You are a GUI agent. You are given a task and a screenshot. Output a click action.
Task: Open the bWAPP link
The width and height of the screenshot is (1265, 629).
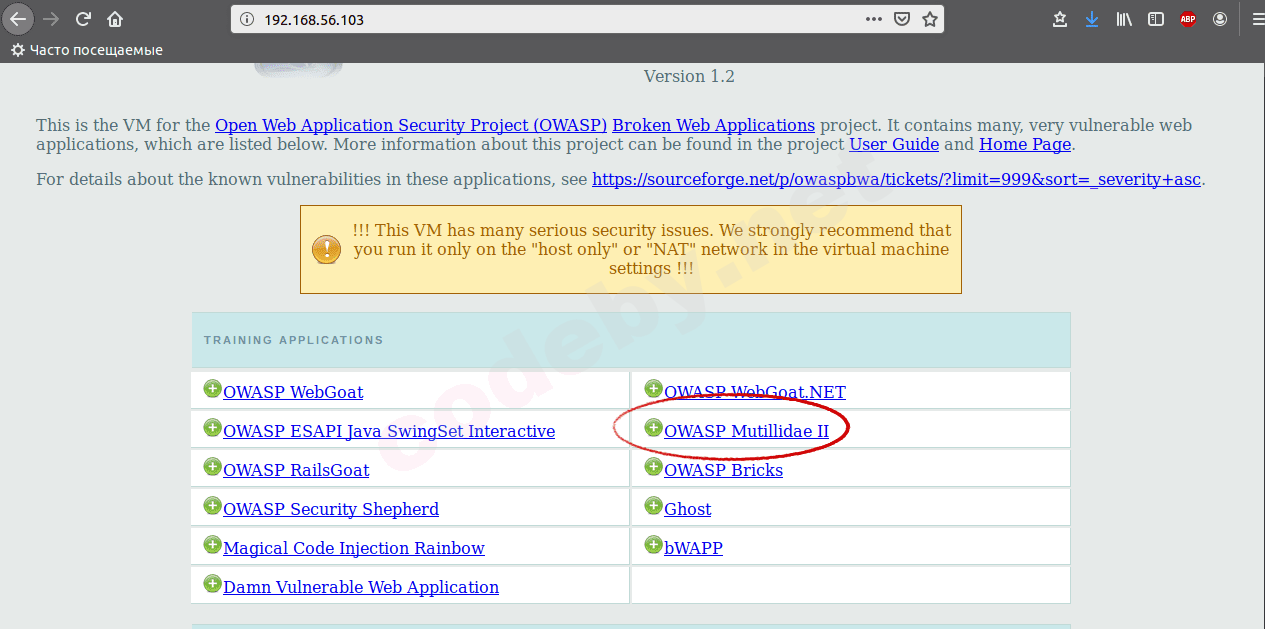pos(693,548)
